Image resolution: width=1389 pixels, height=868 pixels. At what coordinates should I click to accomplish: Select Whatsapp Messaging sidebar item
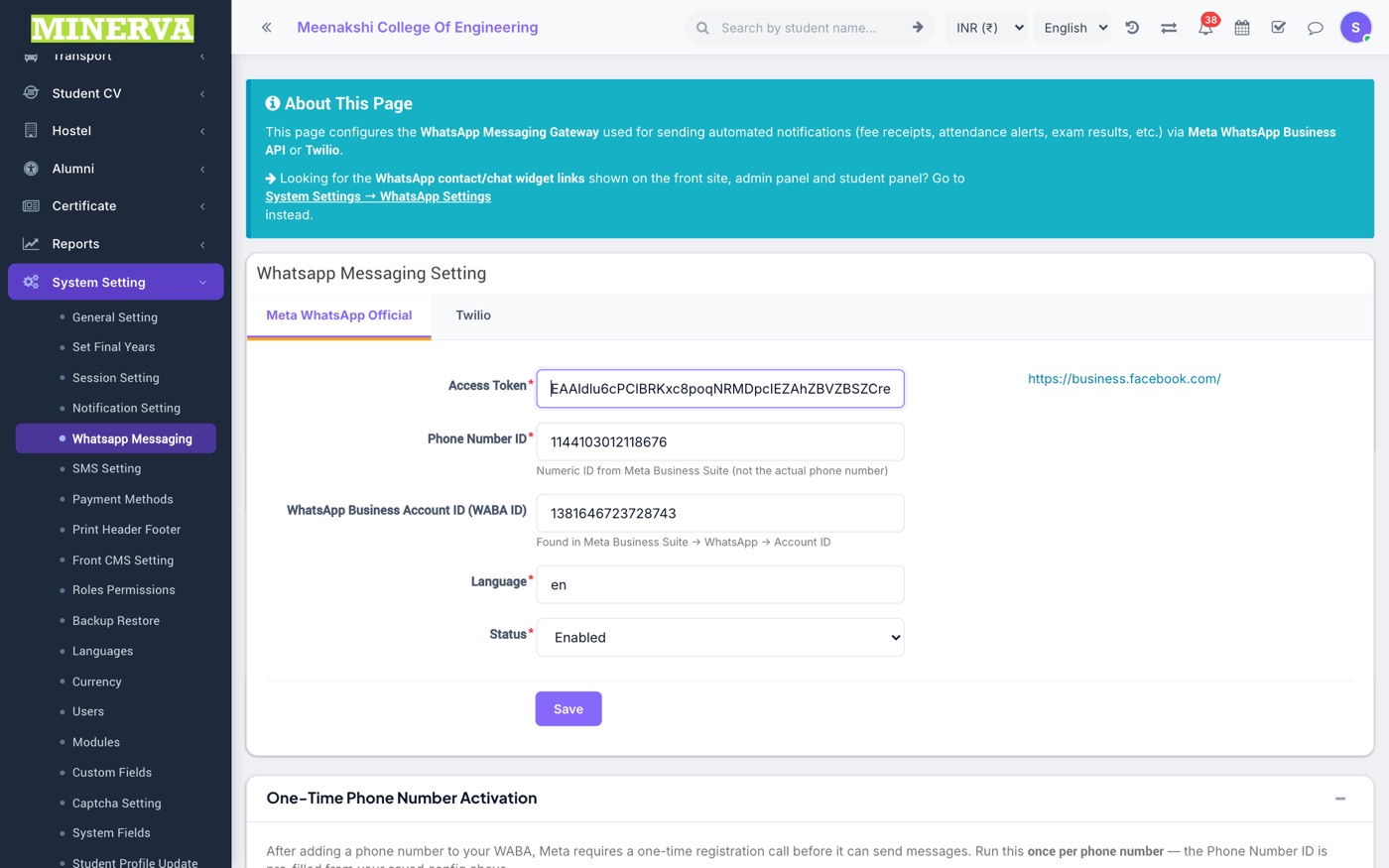coord(116,438)
